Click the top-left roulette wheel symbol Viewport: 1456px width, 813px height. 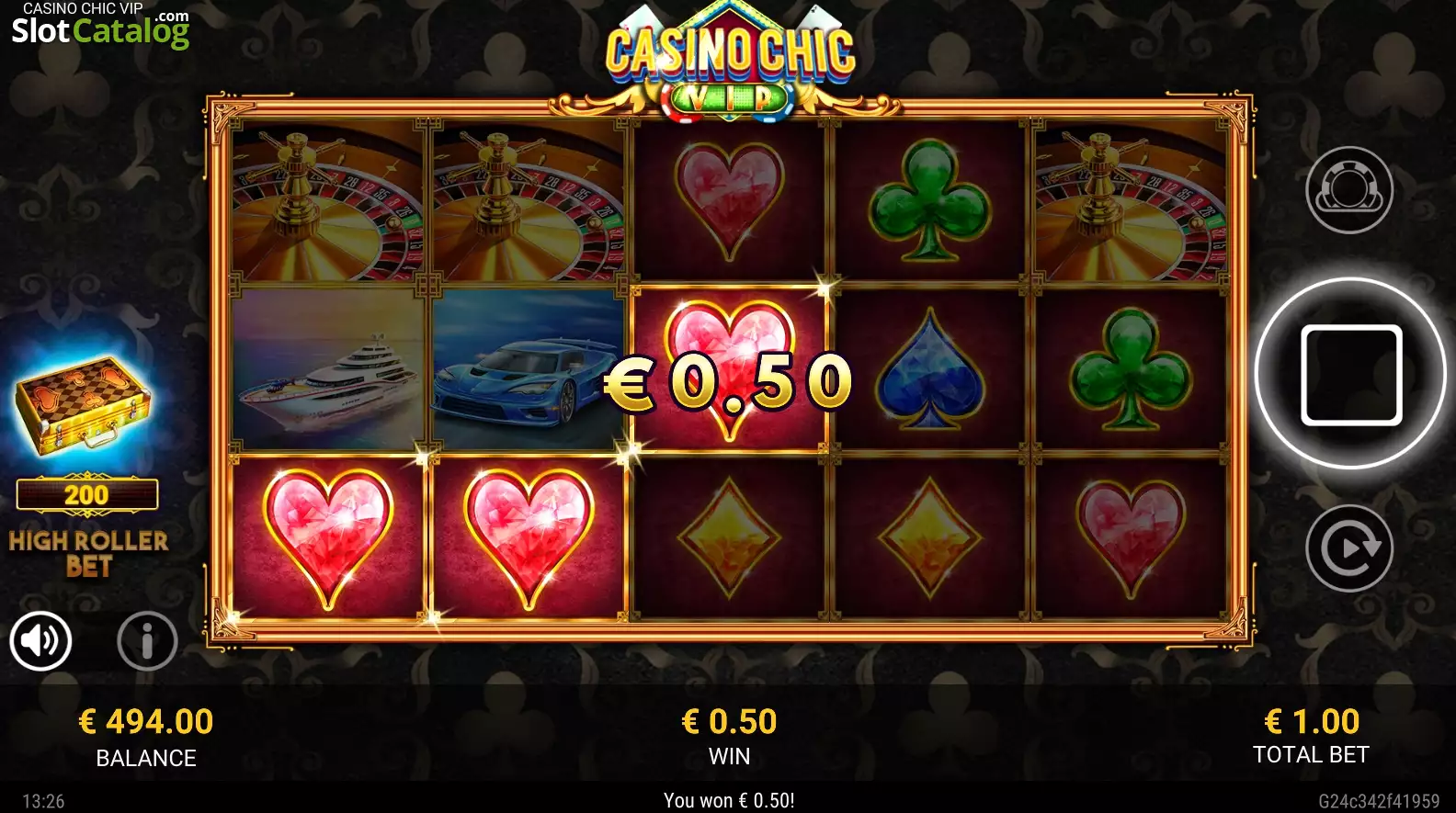[328, 200]
